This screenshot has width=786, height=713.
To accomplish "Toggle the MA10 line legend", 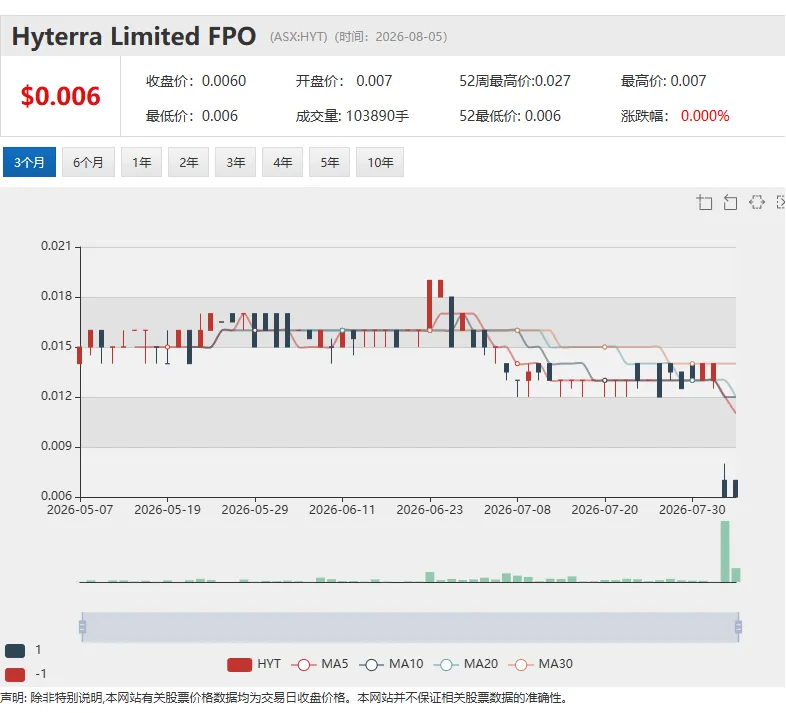I will tap(391, 664).
